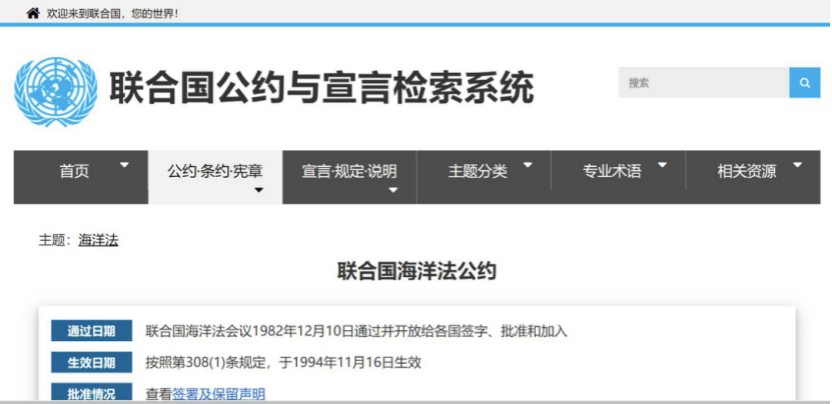Expand the 首页 dropdown arrow
Viewport: 832px width, 404px height.
(x=125, y=165)
